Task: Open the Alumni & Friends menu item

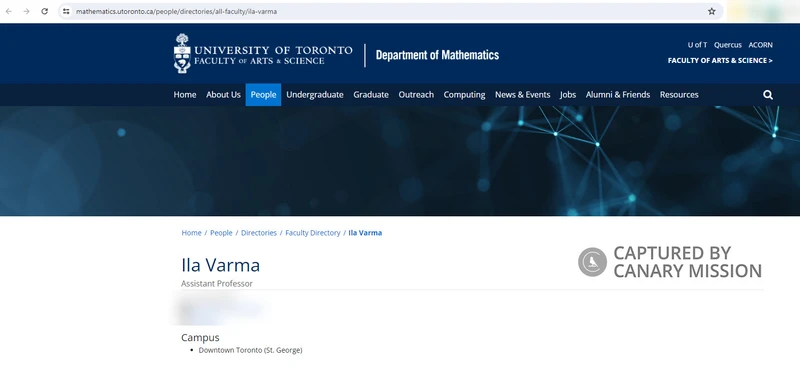Action: pos(618,95)
